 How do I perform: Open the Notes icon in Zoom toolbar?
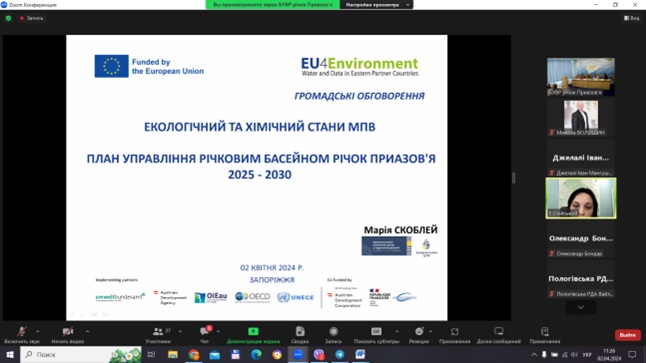click(x=545, y=331)
